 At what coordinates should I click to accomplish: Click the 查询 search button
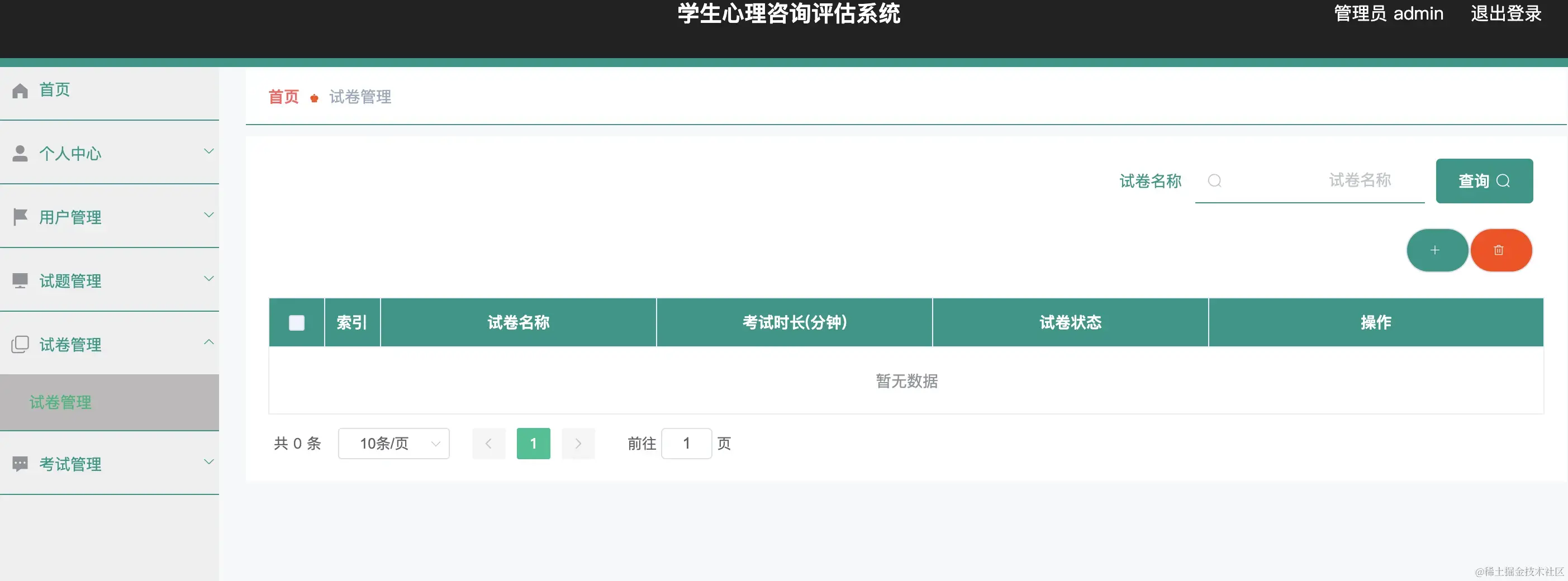tap(1484, 180)
